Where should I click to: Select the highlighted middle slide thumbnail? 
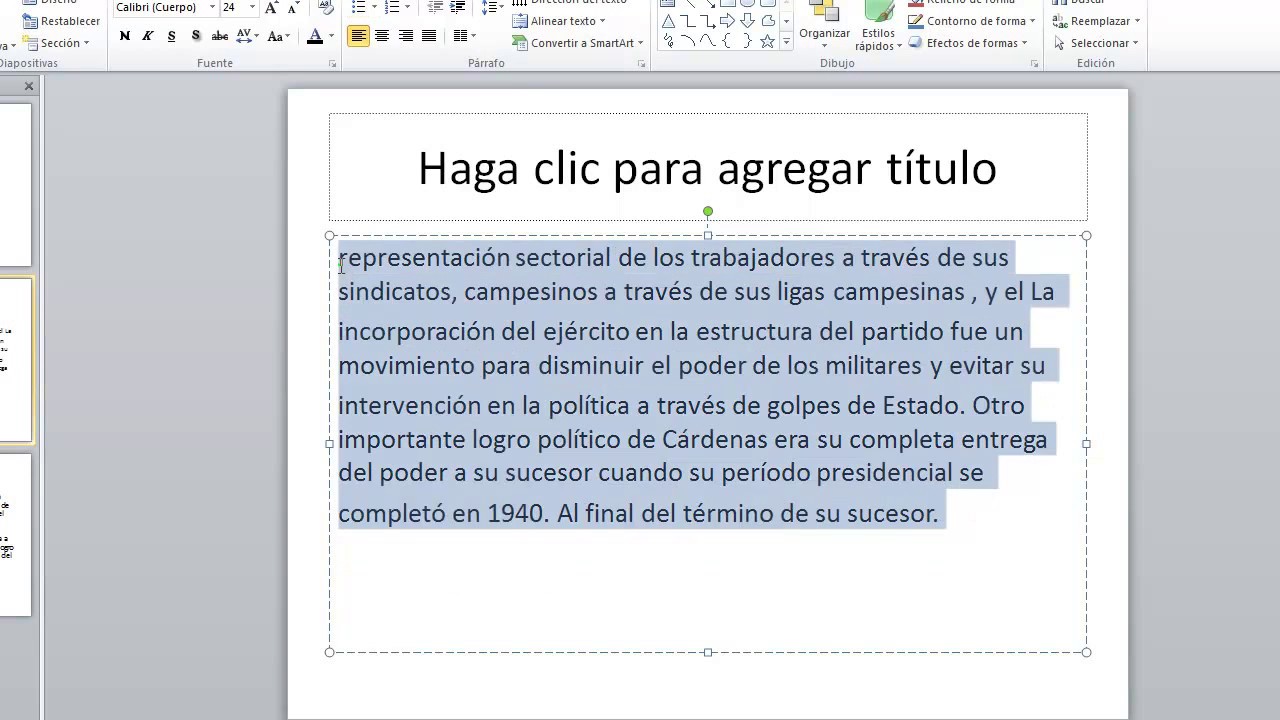[x=15, y=360]
